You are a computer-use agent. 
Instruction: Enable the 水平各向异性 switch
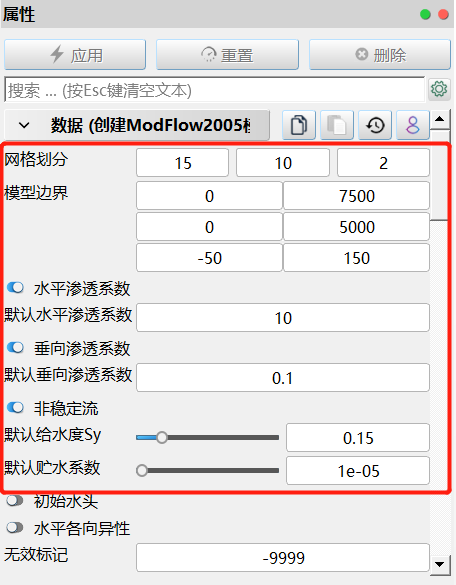click(15, 528)
